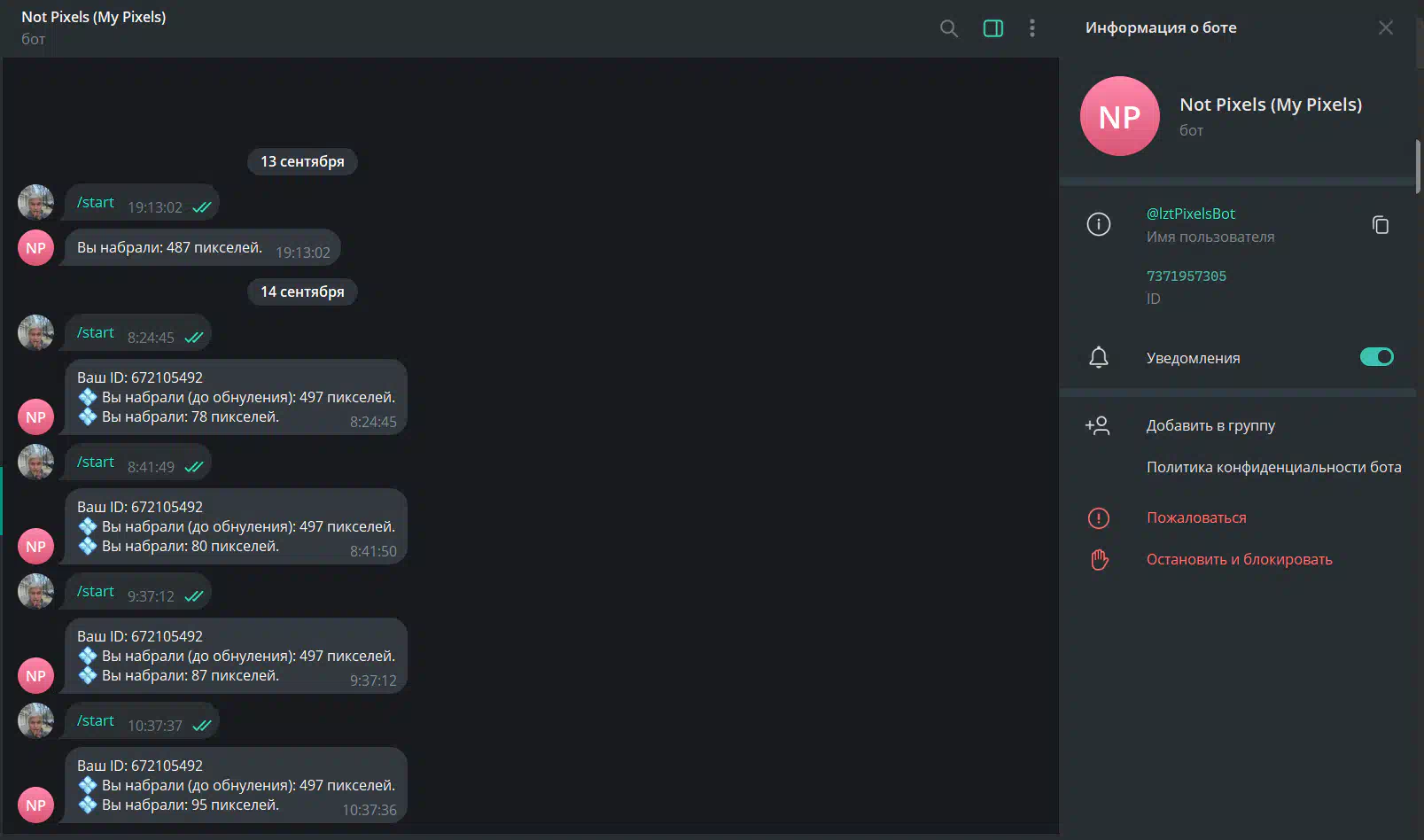Click the /start command sent at 10:37:37
1424x840 pixels.
(x=96, y=720)
